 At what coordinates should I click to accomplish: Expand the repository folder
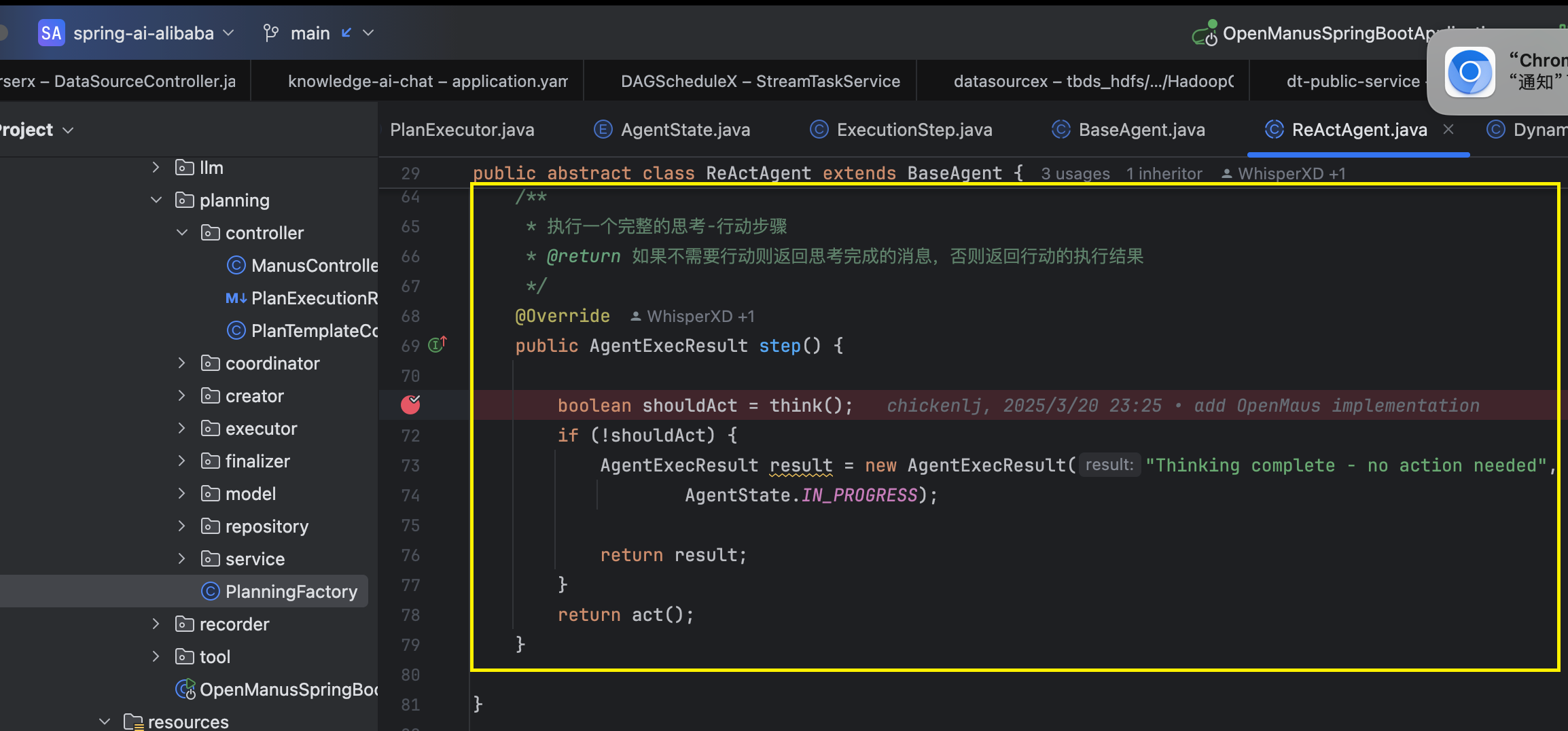(181, 526)
